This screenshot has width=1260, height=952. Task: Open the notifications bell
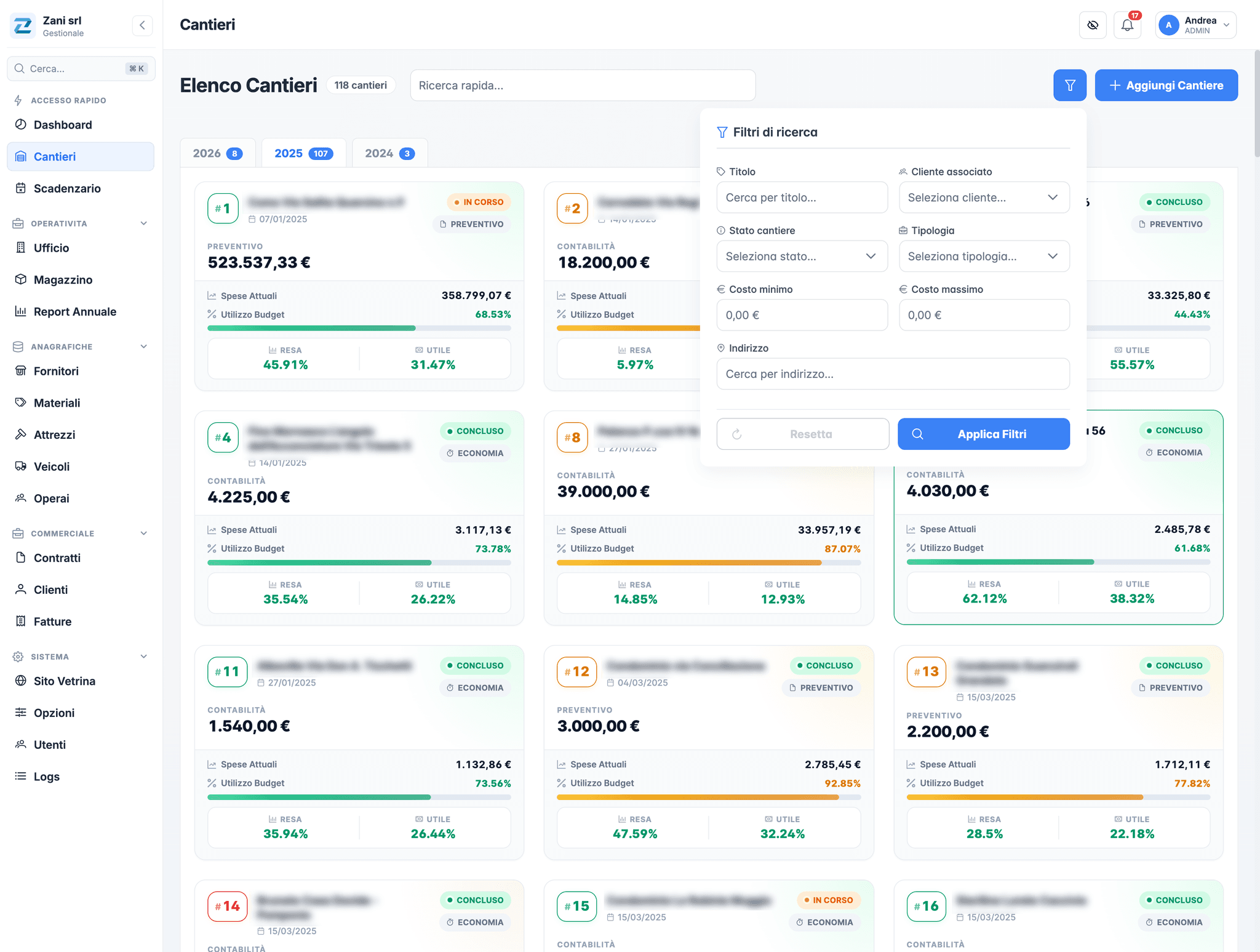click(1127, 25)
